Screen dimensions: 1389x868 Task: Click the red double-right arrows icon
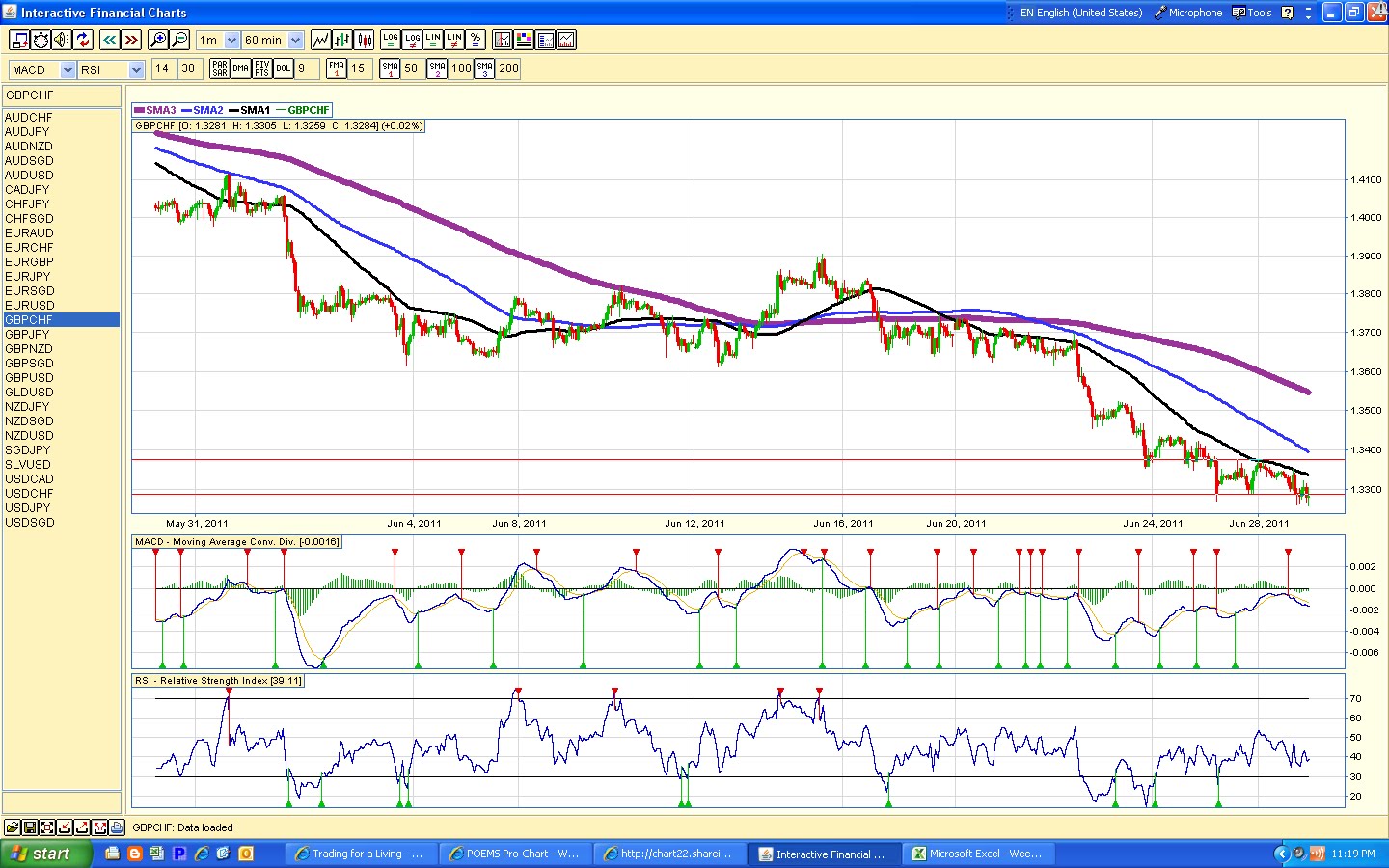coord(131,40)
